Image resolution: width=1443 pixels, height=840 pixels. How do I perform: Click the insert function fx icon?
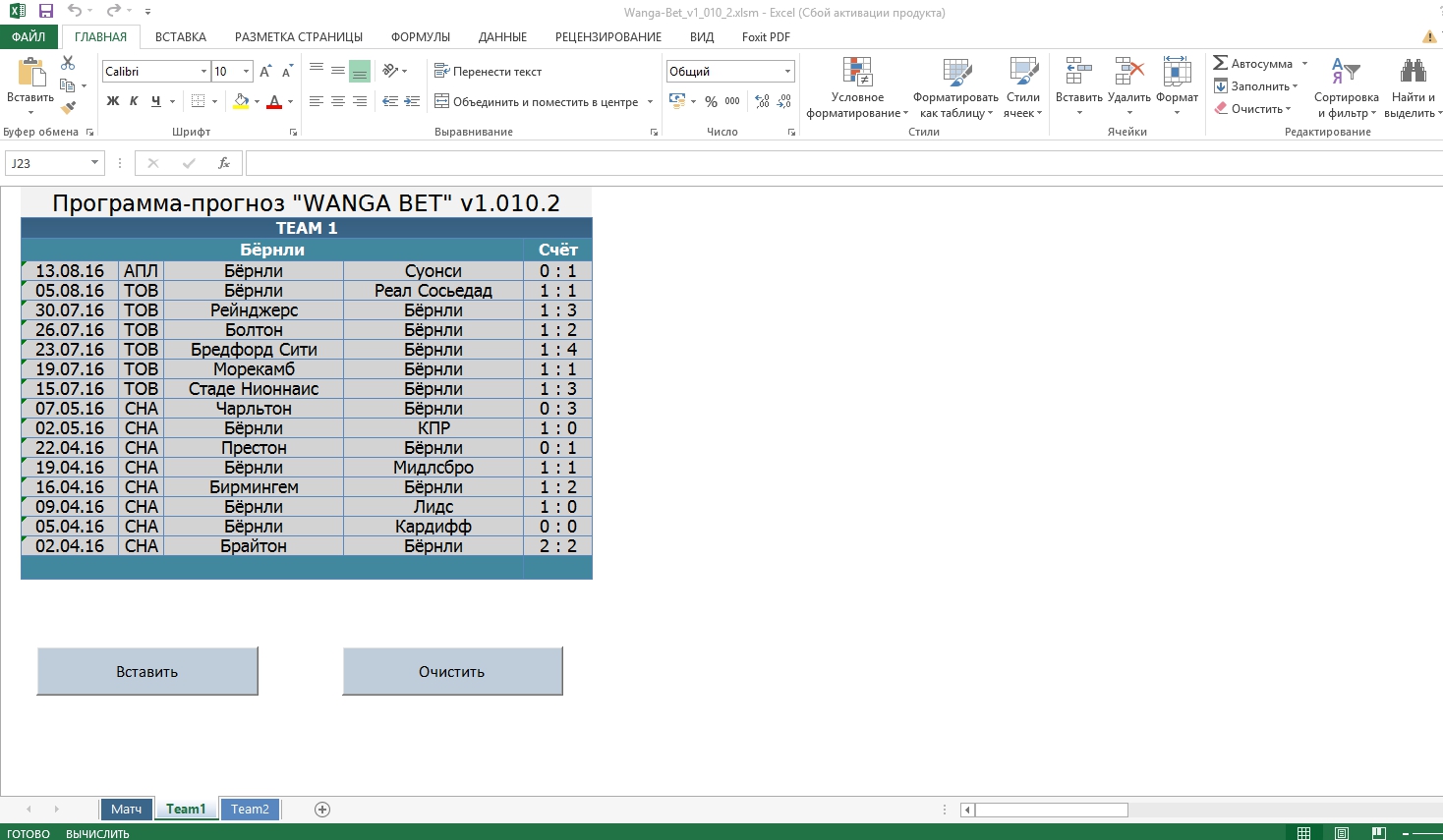[x=224, y=163]
